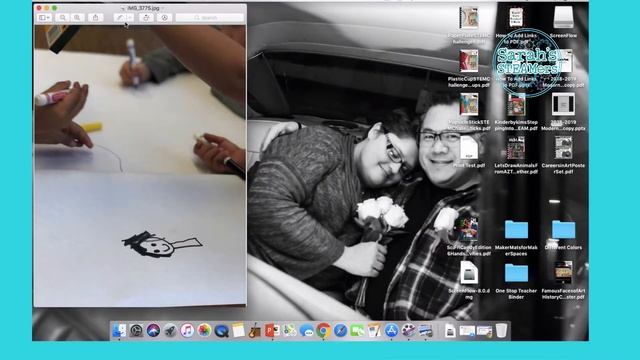Open QuickTime Player from the Dock
Viewport: 640px width, 360px height.
(x=221, y=330)
